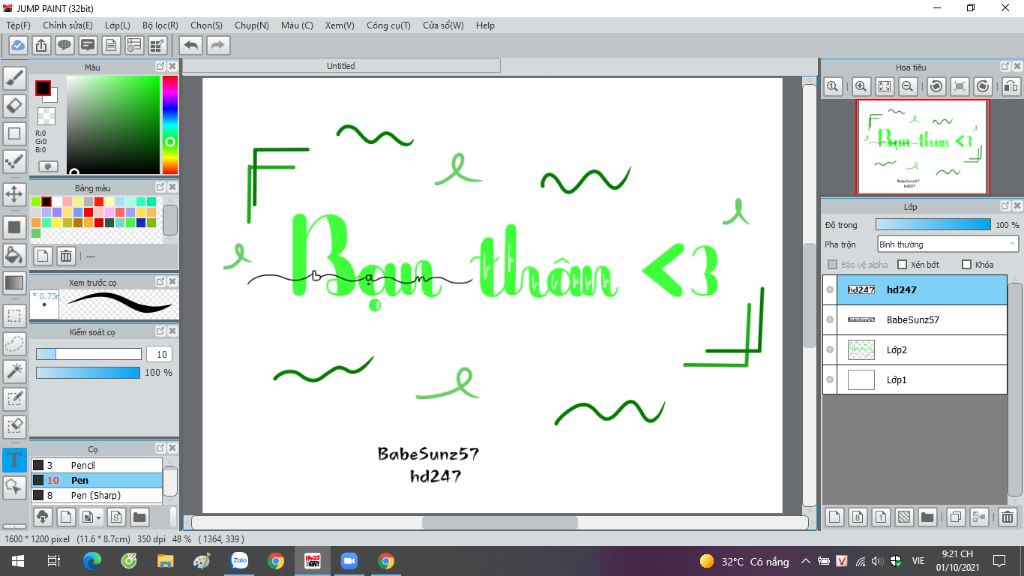Rotate canvas right in Navigator
The image size is (1024, 576).
point(983,86)
